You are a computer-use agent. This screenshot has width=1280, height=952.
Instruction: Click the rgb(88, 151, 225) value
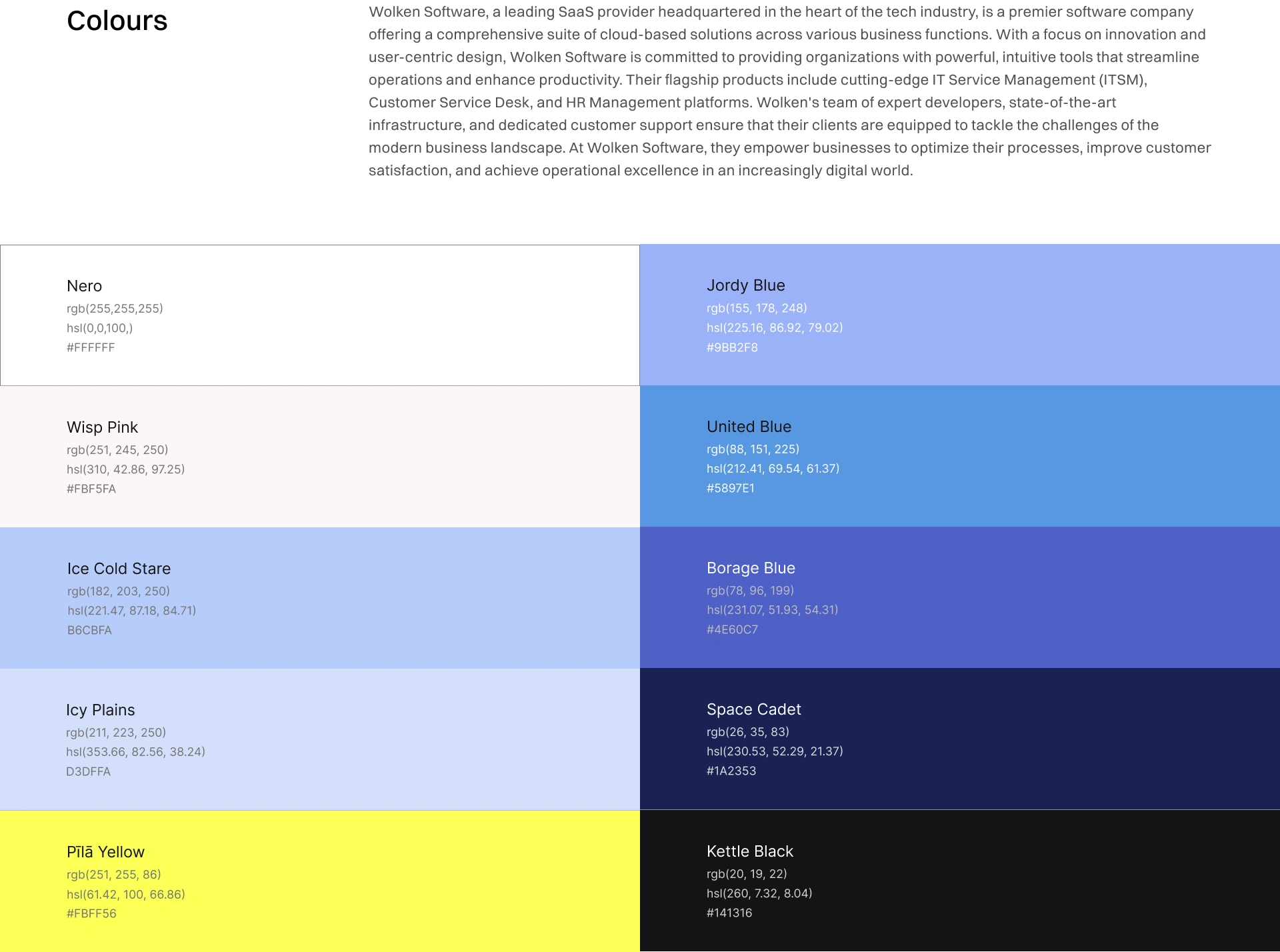pyautogui.click(x=753, y=449)
